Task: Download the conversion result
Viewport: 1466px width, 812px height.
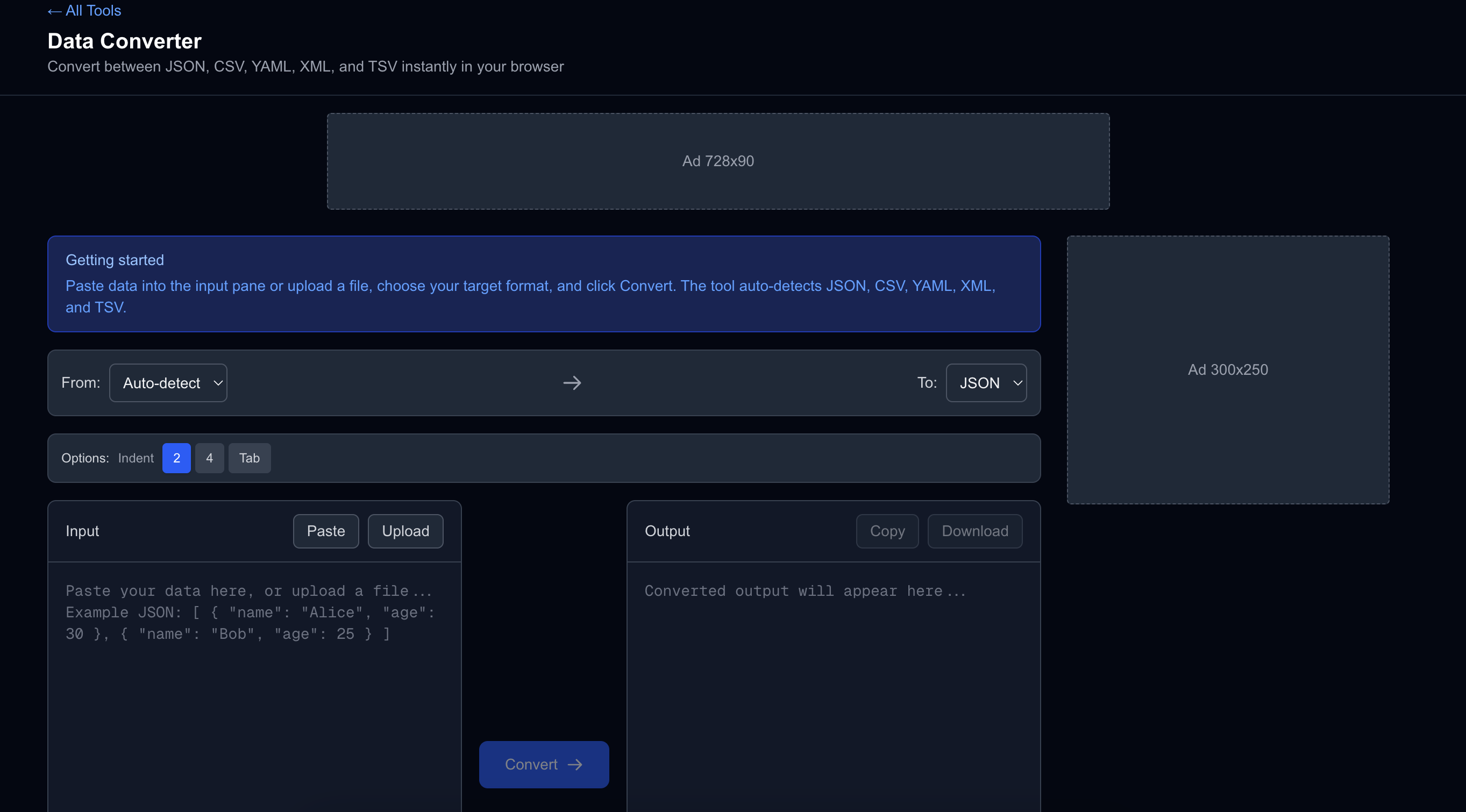Action: pyautogui.click(x=975, y=530)
